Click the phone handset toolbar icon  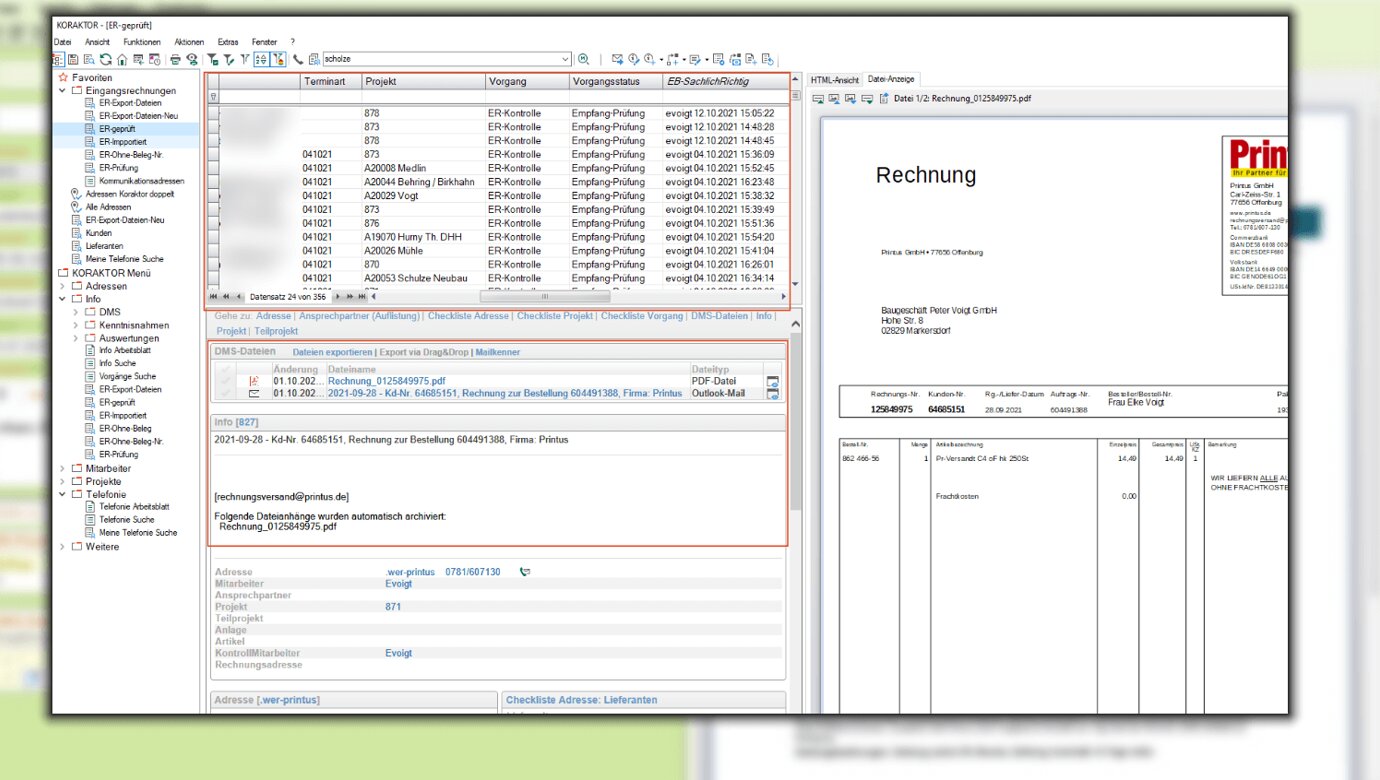click(x=298, y=60)
